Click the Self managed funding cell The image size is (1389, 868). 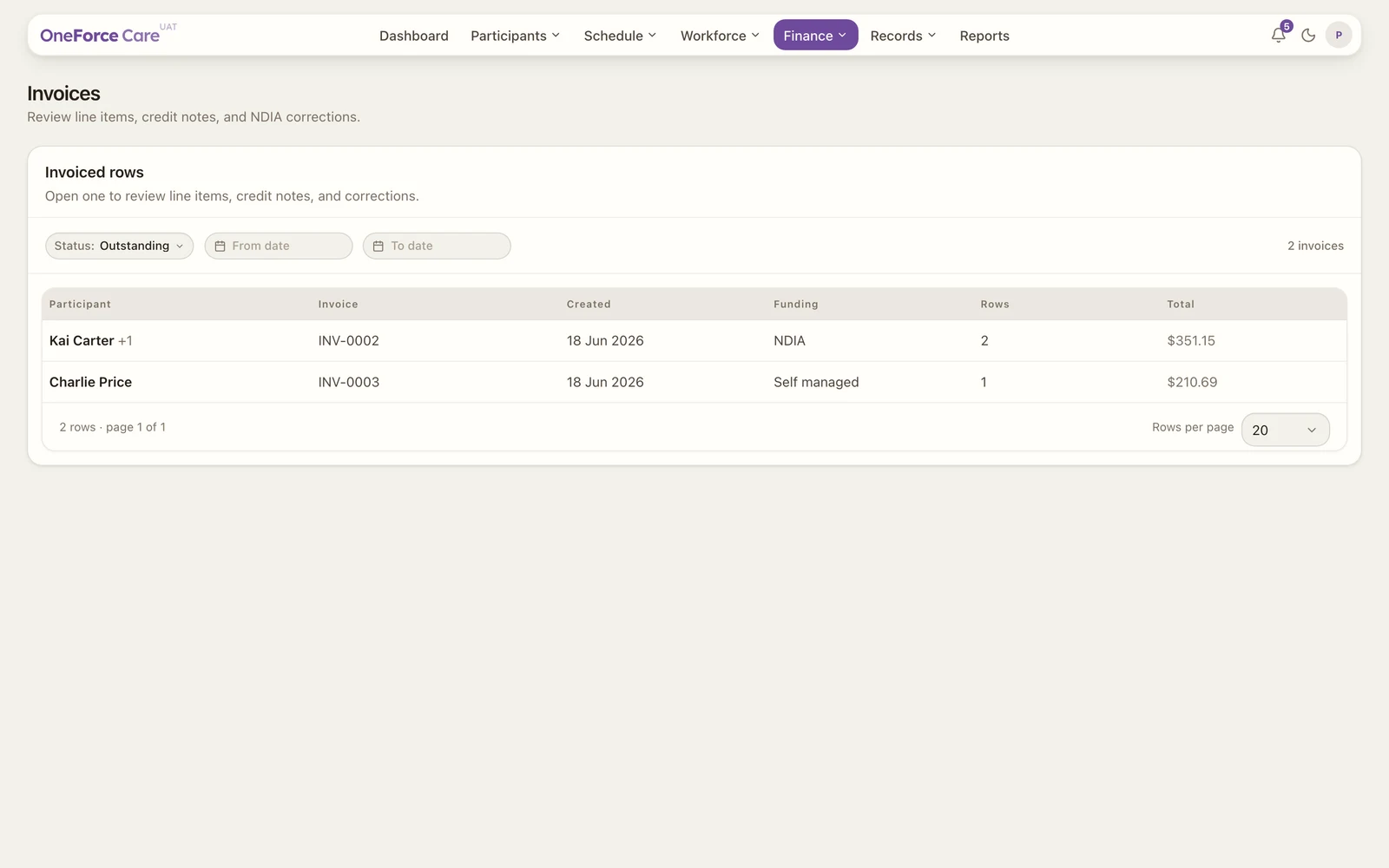coord(816,382)
